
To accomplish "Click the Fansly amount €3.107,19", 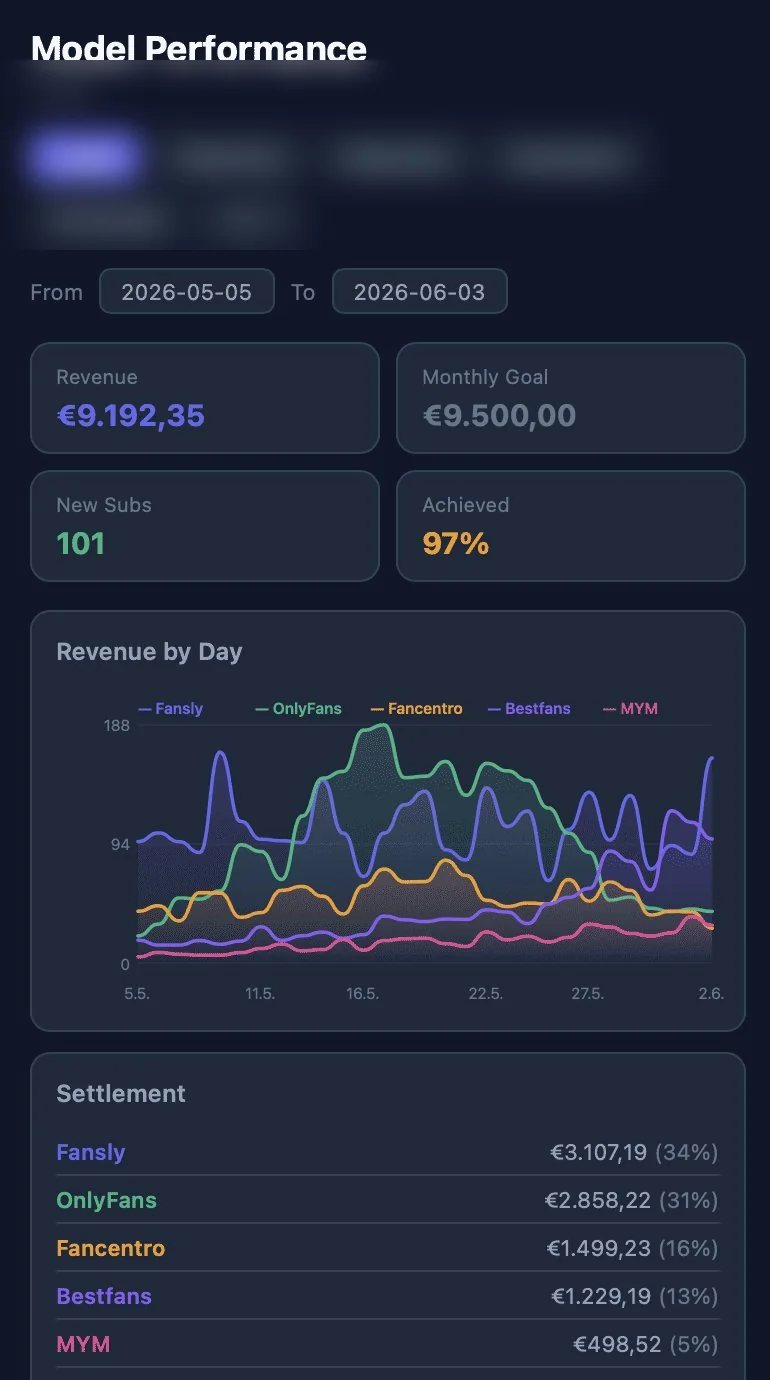I will (599, 1153).
